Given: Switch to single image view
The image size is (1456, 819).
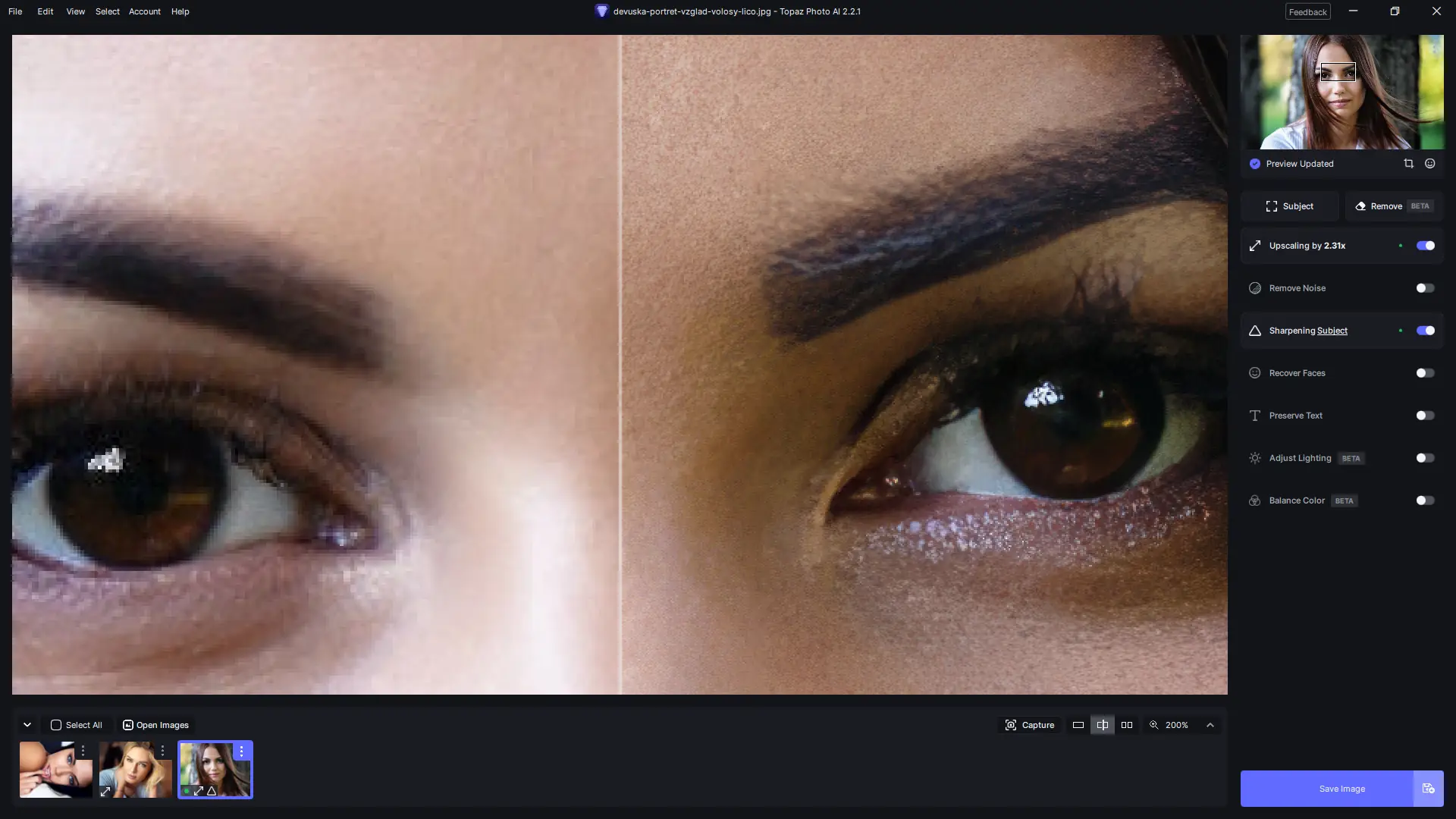Looking at the screenshot, I should point(1078,725).
